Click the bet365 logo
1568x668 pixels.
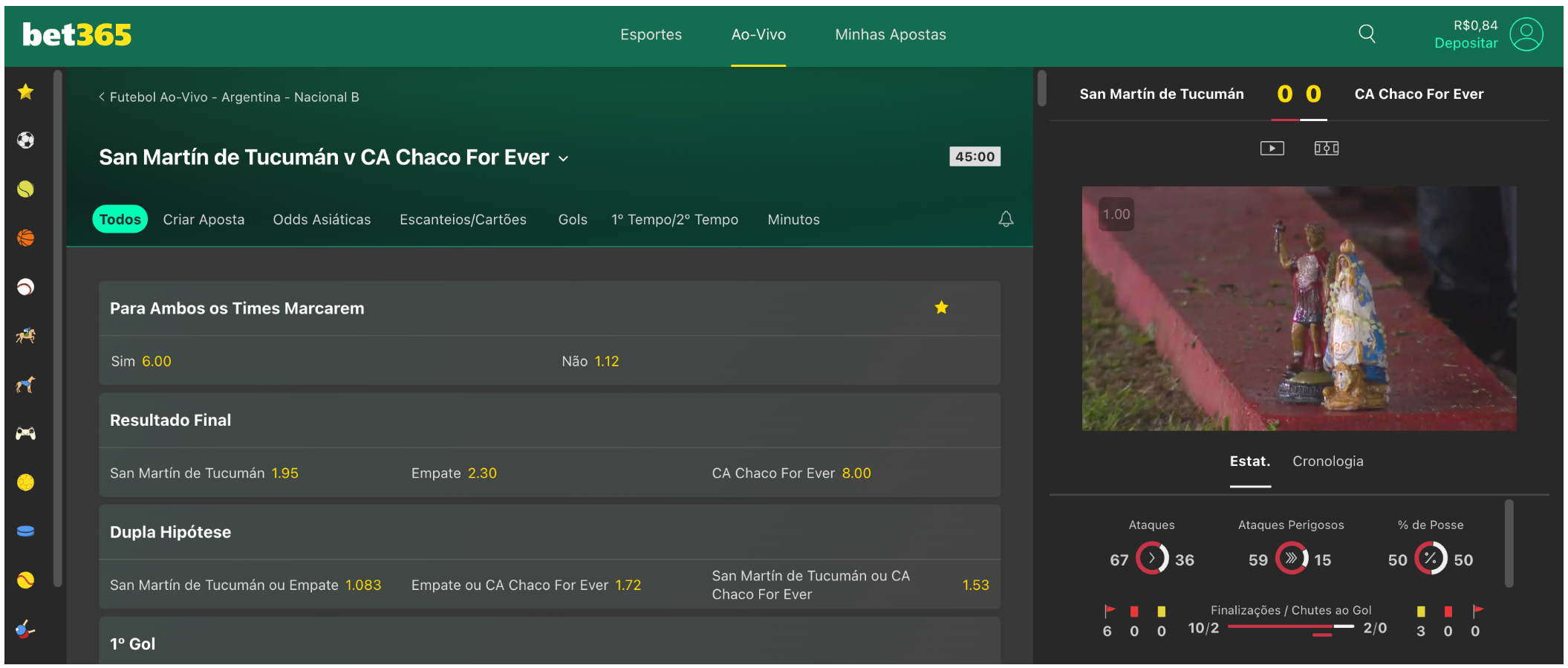click(x=77, y=34)
